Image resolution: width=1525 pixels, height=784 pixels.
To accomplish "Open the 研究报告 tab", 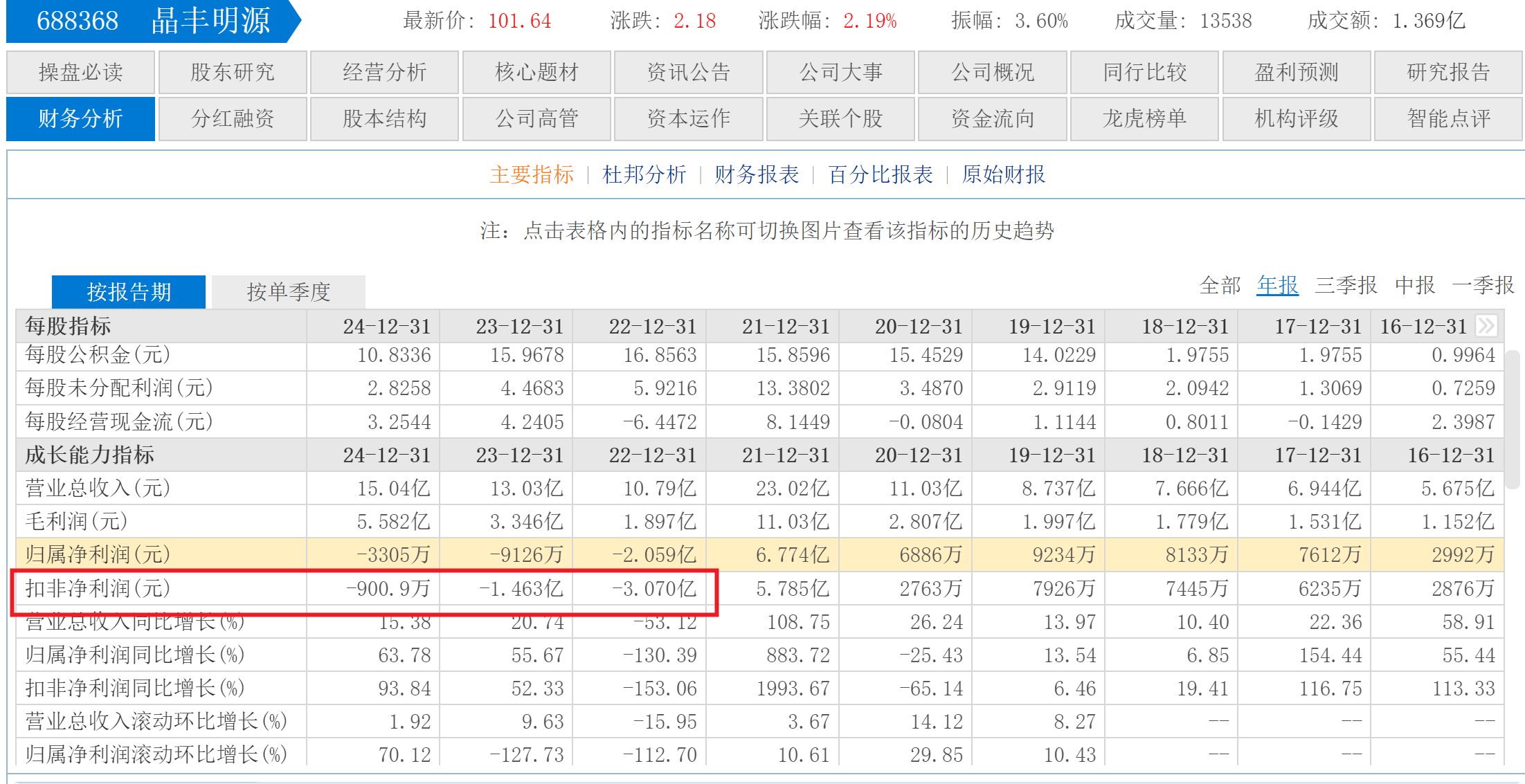I will coord(1448,72).
